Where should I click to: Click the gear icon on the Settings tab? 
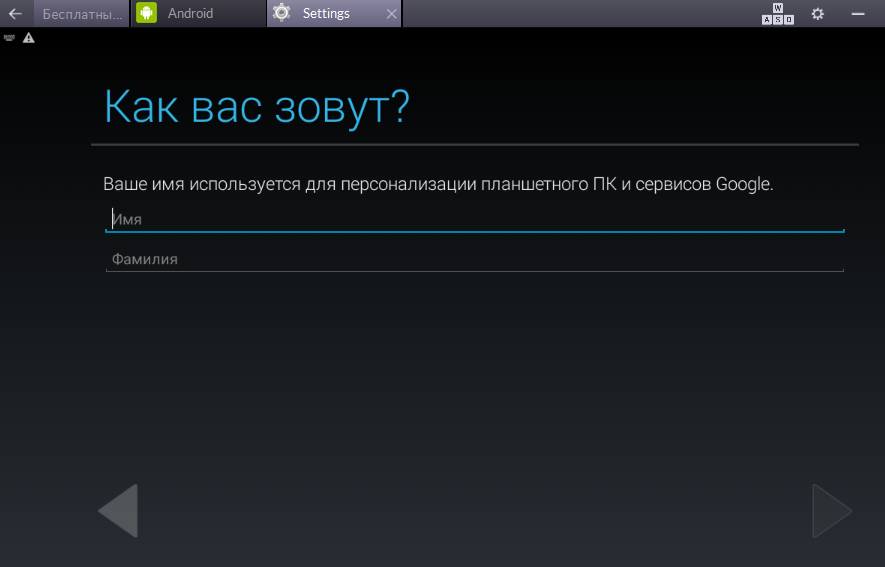click(x=282, y=14)
